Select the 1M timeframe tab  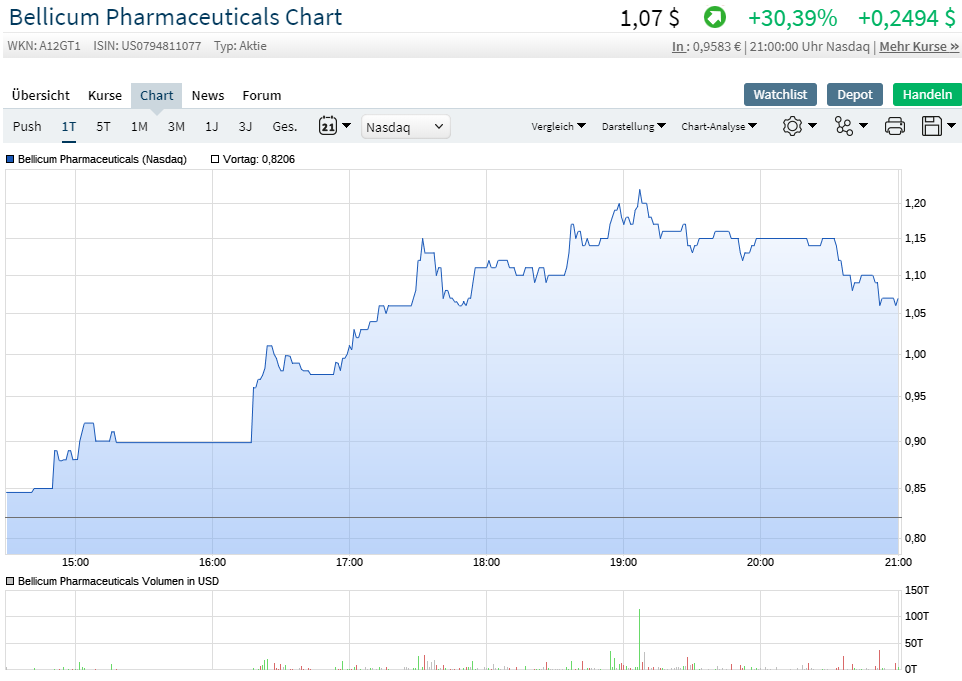point(139,126)
